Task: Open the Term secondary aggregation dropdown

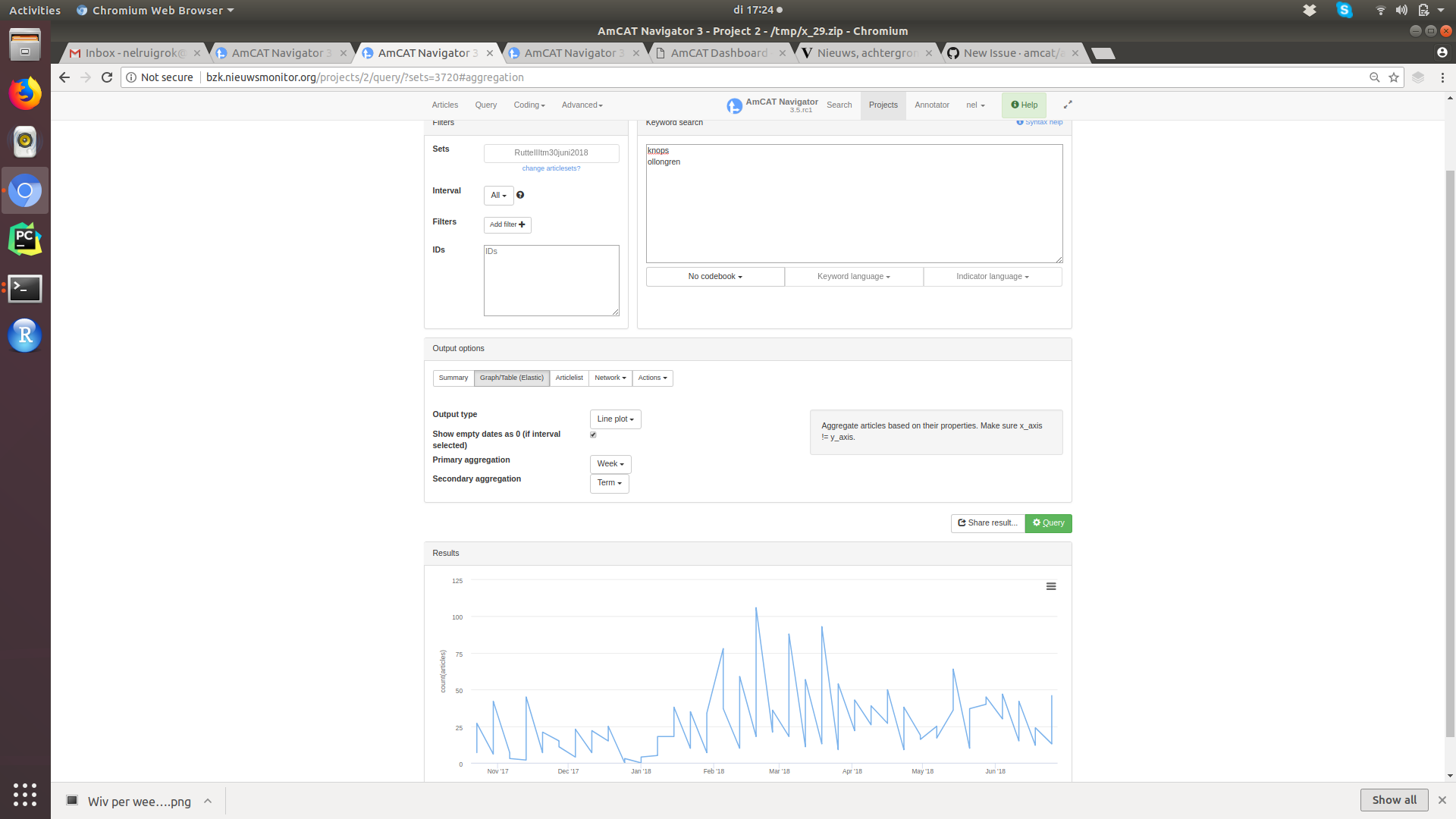Action: coord(609,483)
